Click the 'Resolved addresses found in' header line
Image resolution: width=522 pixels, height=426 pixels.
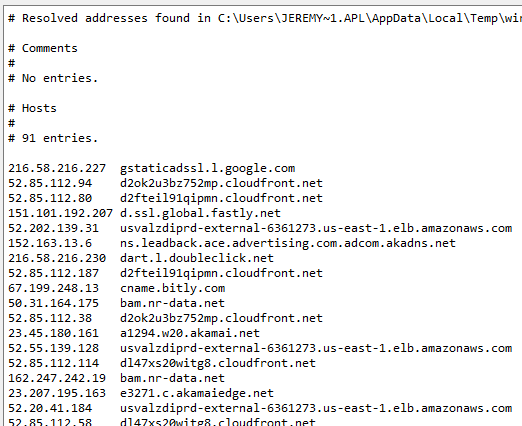(265, 18)
